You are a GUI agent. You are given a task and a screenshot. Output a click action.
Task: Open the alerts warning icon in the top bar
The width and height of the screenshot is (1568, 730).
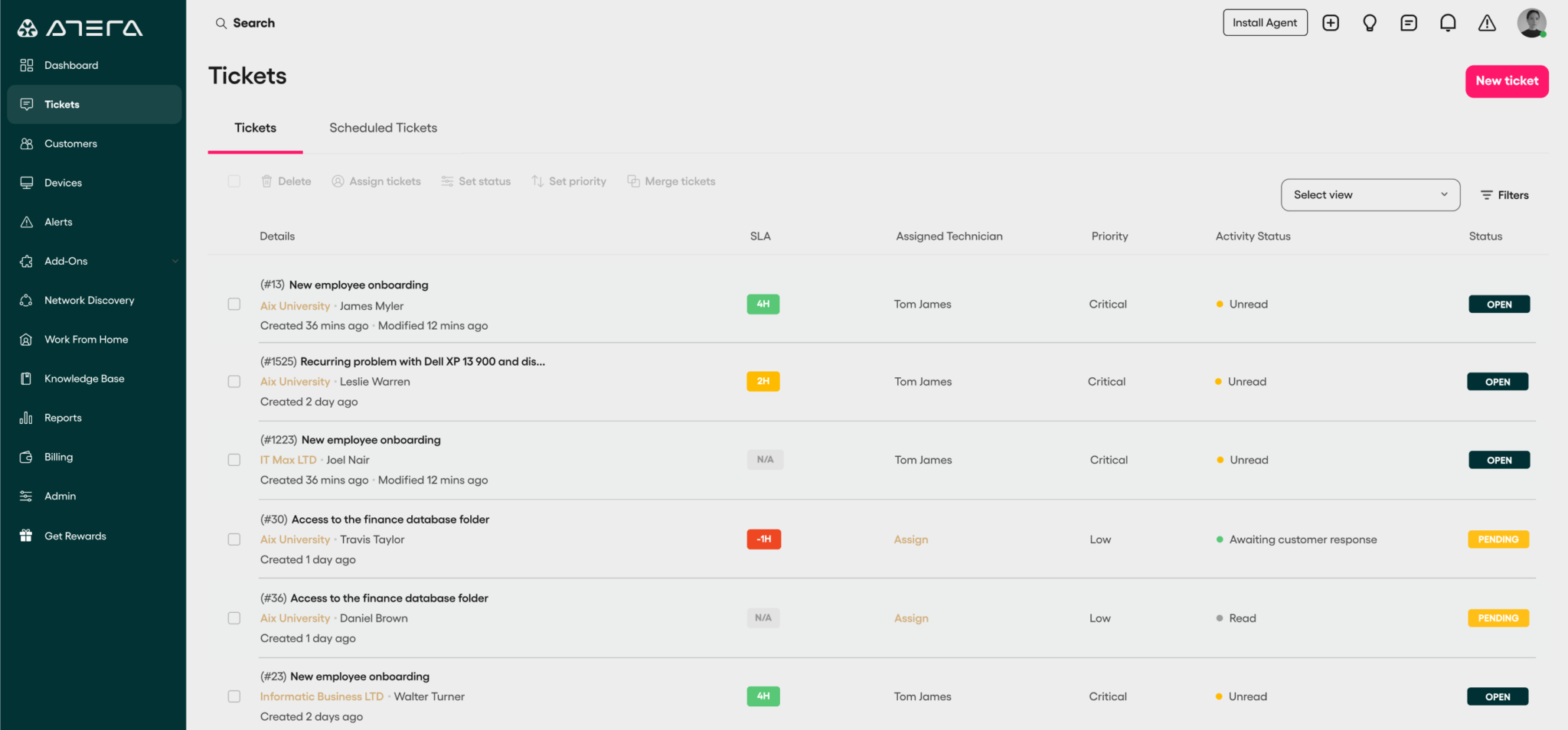pyautogui.click(x=1486, y=23)
